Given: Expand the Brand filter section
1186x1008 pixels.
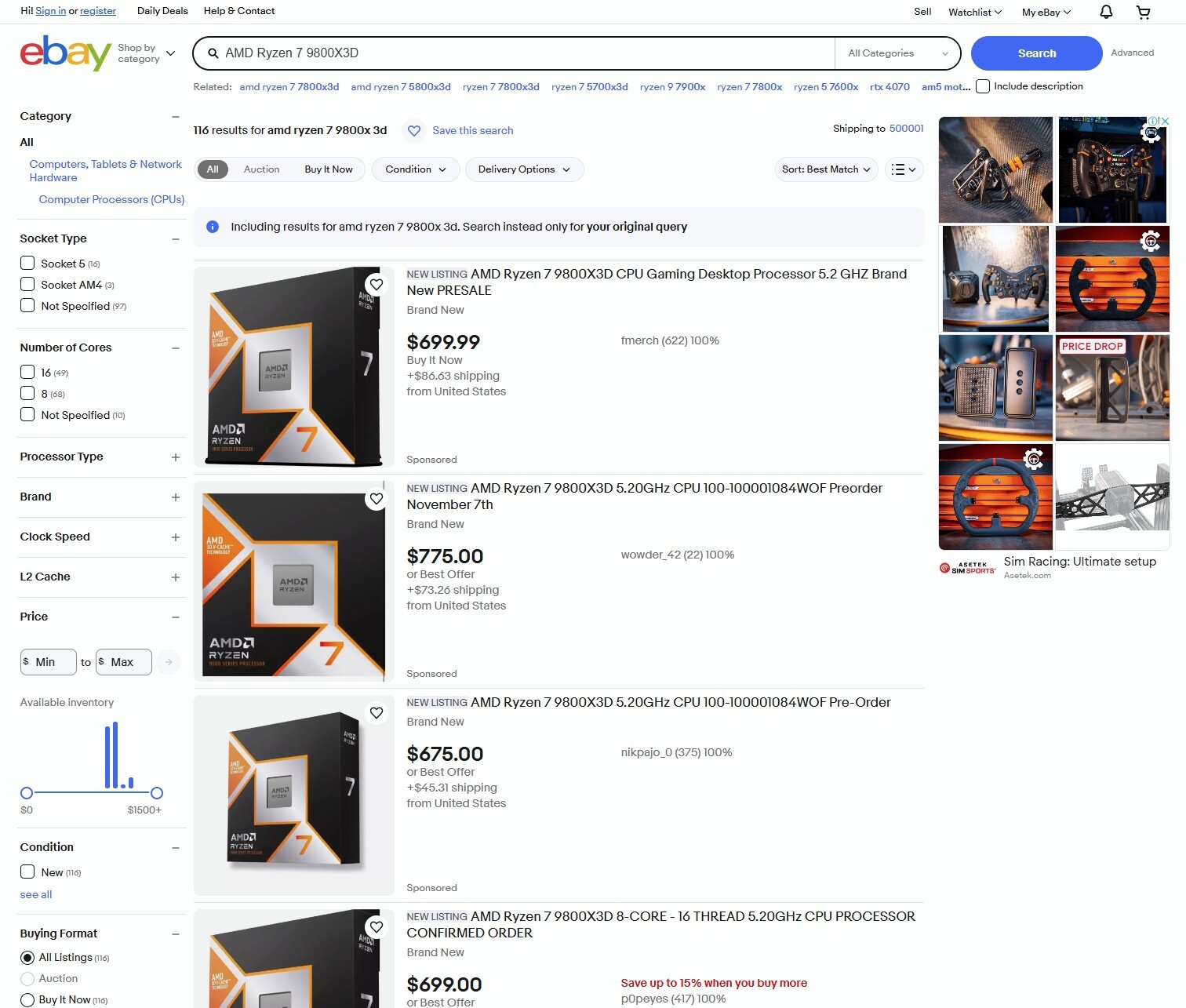Looking at the screenshot, I should tap(176, 497).
